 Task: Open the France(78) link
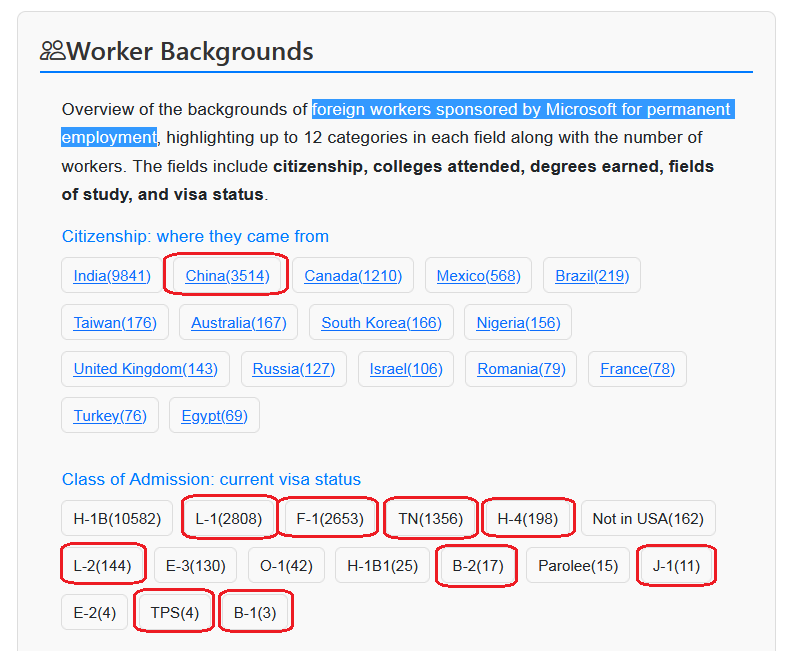pos(638,369)
